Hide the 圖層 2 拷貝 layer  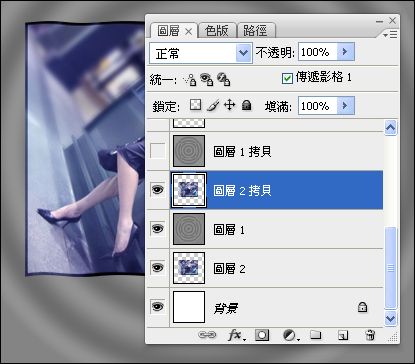click(x=157, y=190)
